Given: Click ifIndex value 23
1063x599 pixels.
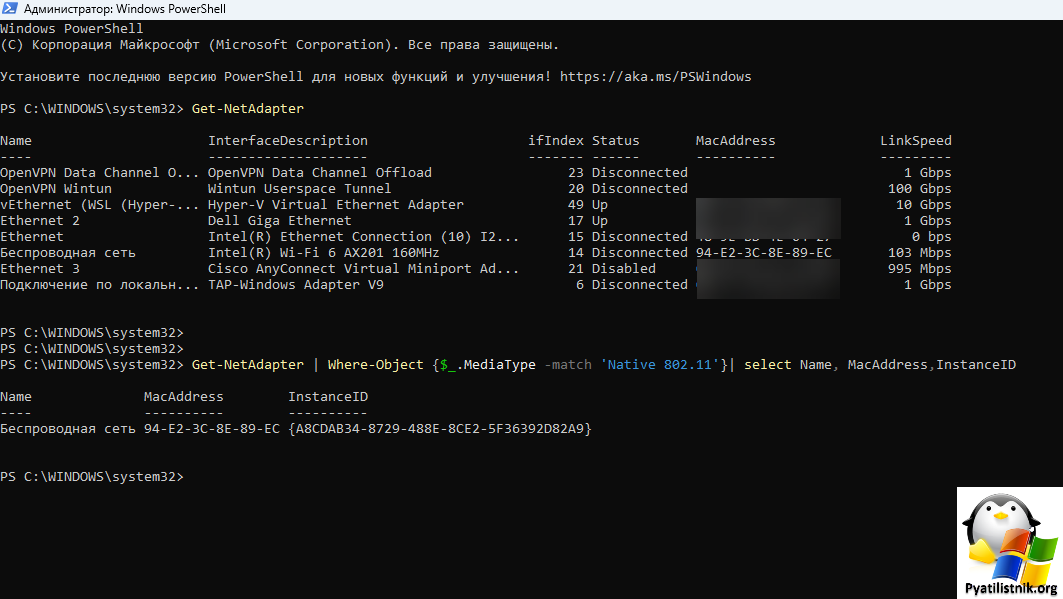Looking at the screenshot, I should coord(576,173).
